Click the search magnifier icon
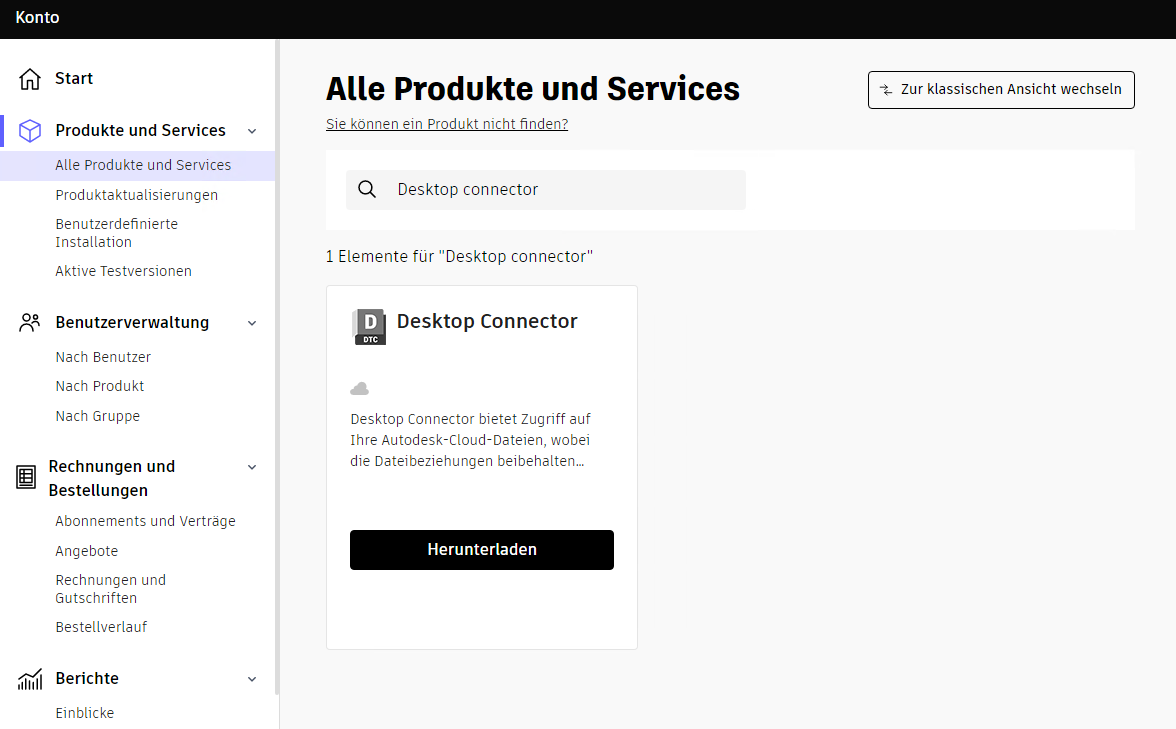1176x729 pixels. (x=367, y=190)
